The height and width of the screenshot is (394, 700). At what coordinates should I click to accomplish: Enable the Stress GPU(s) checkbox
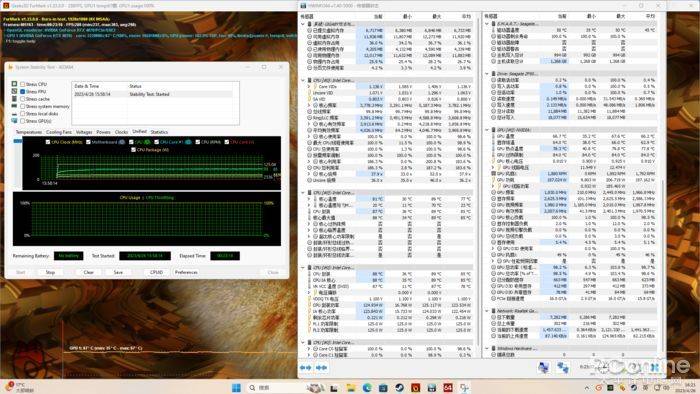click(22, 121)
